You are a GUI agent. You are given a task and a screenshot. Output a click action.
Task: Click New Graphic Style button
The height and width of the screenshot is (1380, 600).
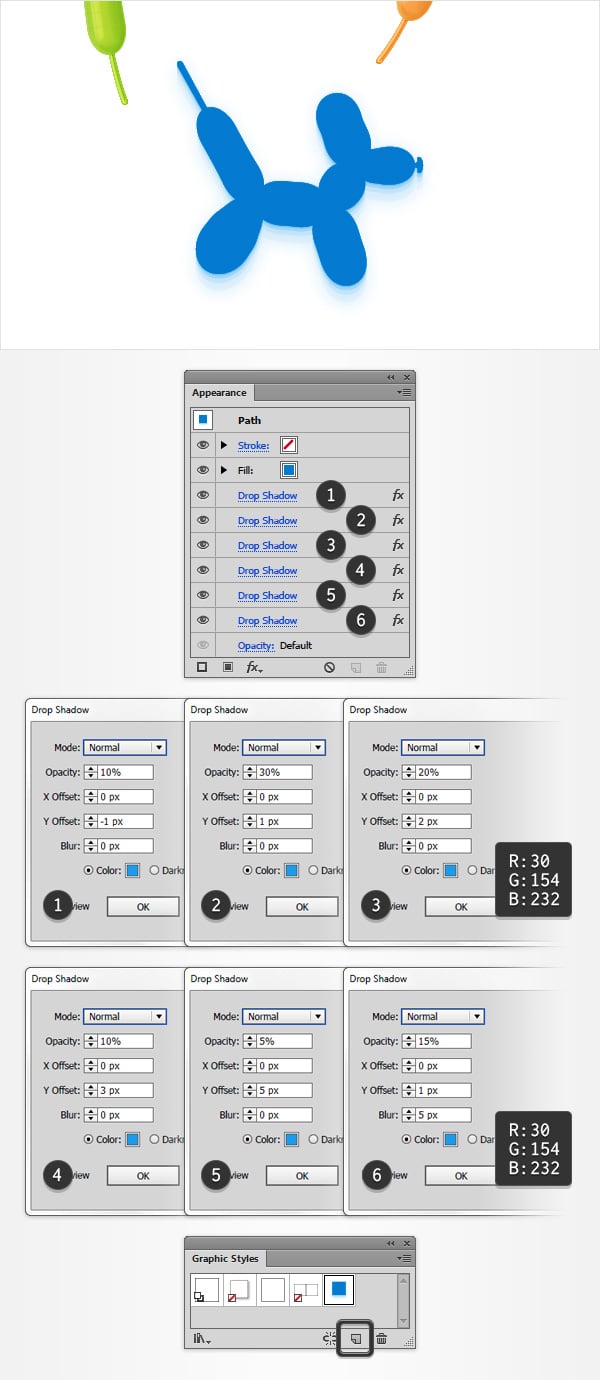point(355,1338)
